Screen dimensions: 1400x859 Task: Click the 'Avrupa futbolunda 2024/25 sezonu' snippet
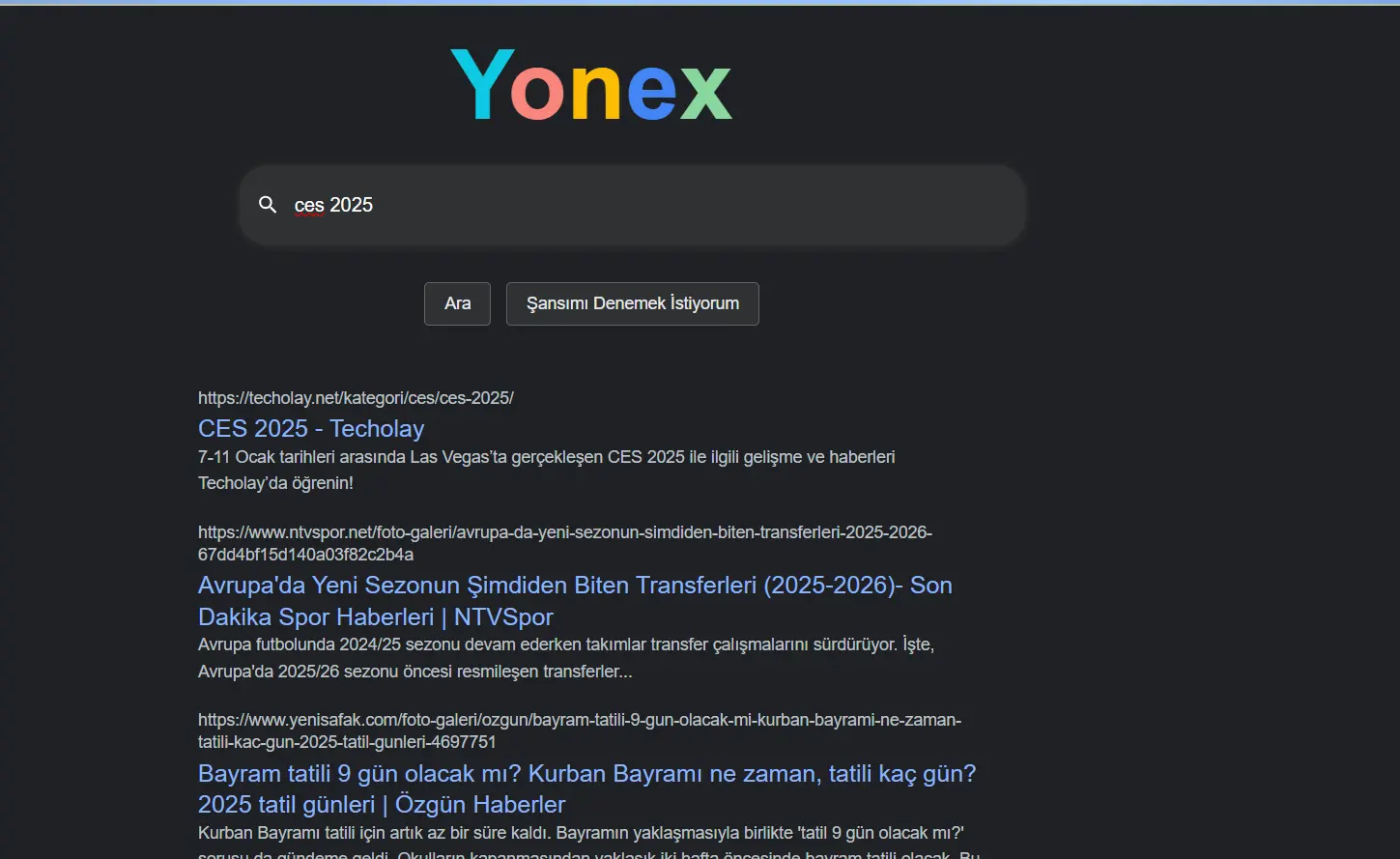tap(566, 657)
